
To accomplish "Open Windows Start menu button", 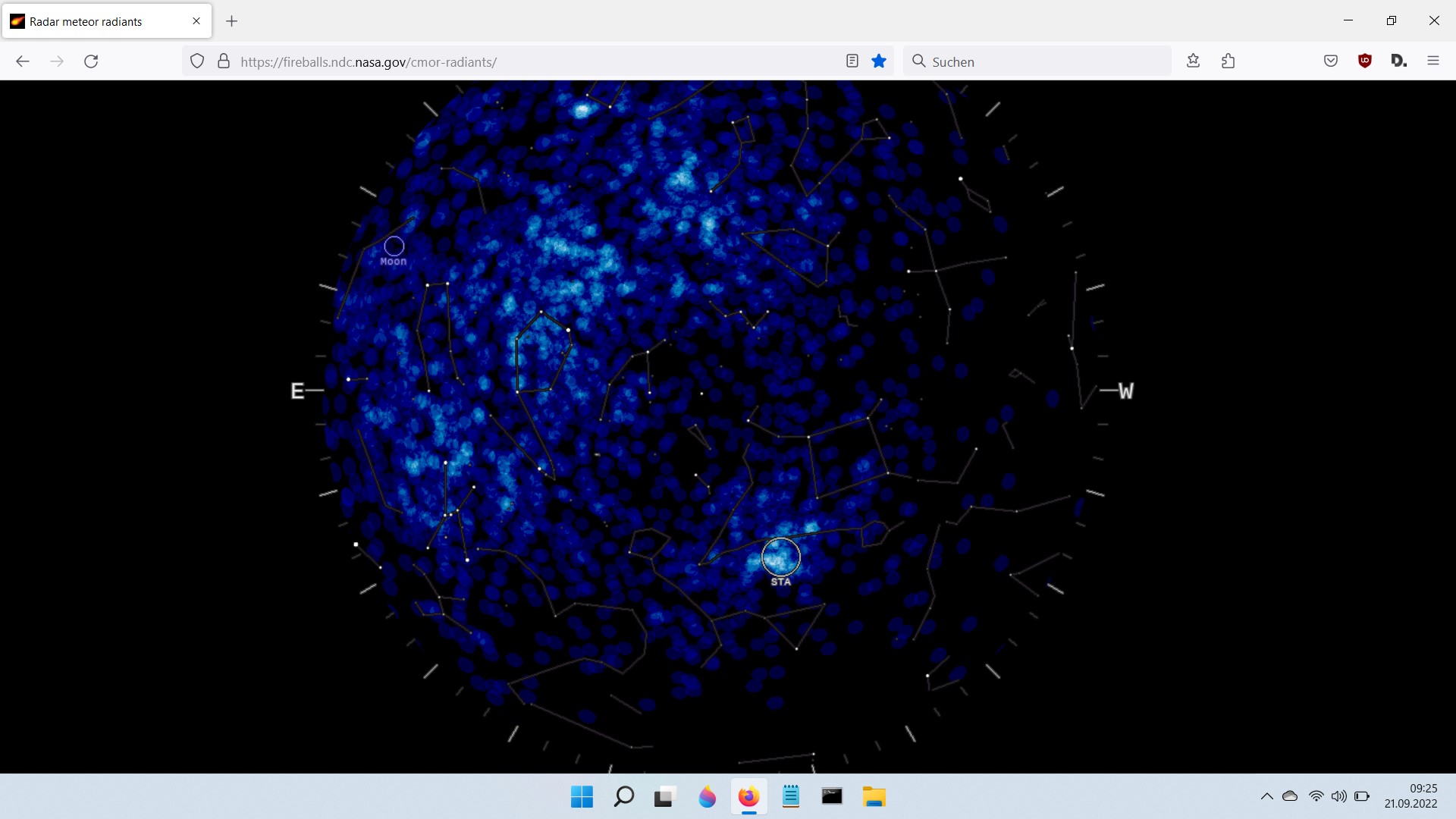I will click(582, 797).
